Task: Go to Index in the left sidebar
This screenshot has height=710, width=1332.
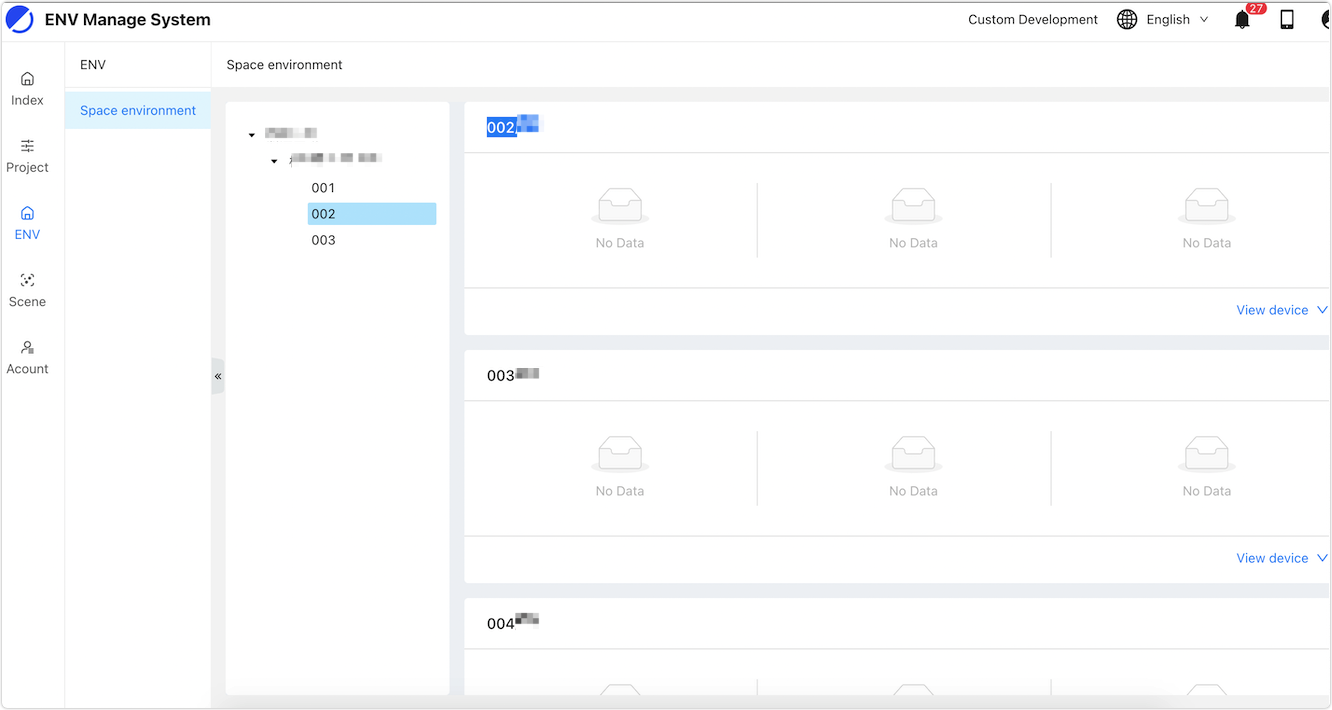Action: pyautogui.click(x=27, y=89)
